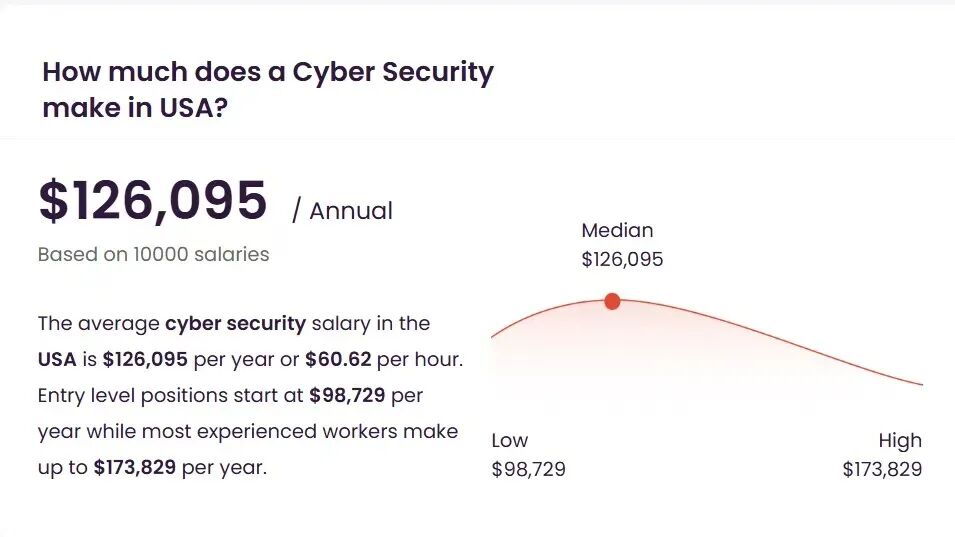Click the "/ Annual" period label
The width and height of the screenshot is (955, 537).
[343, 211]
